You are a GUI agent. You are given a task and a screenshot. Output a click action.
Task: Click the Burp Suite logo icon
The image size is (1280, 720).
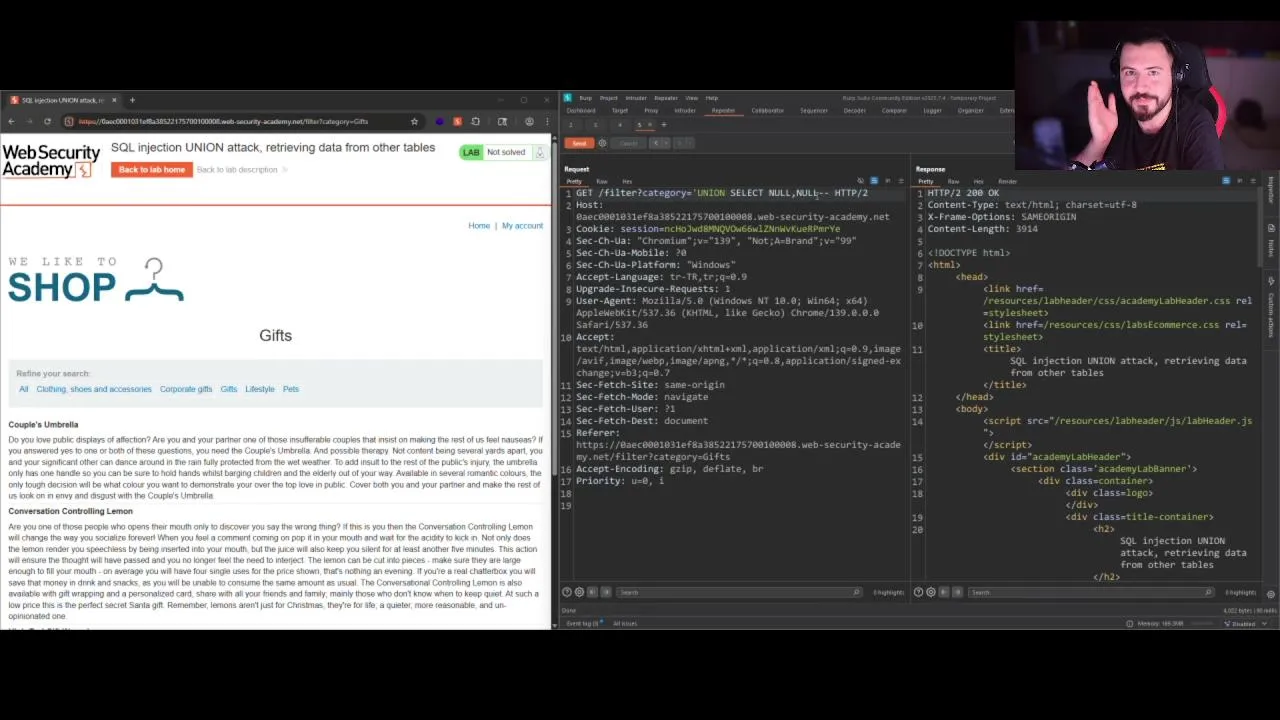click(x=567, y=98)
